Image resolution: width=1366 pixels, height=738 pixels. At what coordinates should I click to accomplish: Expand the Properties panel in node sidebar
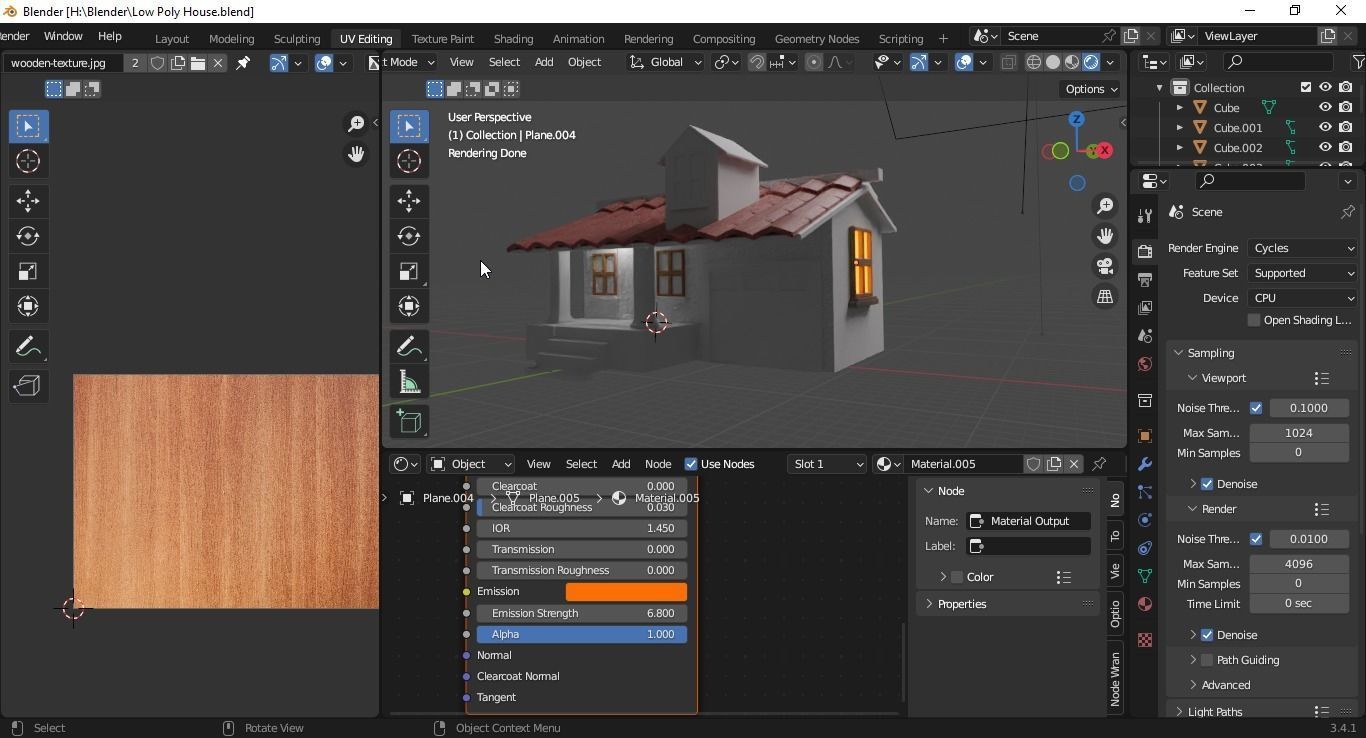(929, 604)
